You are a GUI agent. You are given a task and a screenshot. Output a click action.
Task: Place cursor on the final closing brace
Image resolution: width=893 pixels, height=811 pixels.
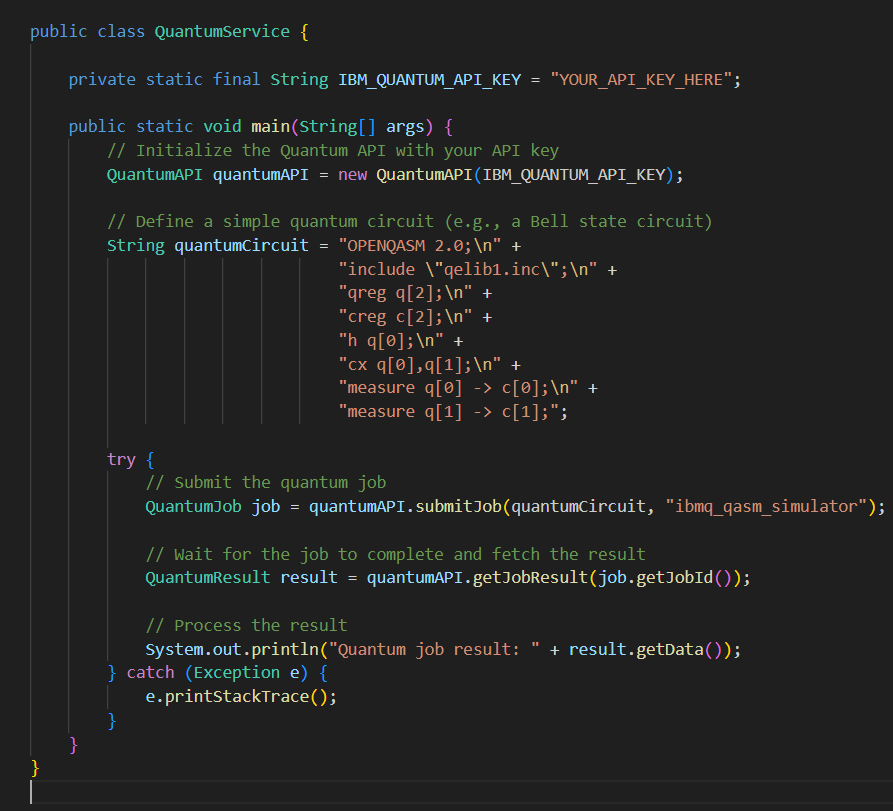[x=33, y=768]
